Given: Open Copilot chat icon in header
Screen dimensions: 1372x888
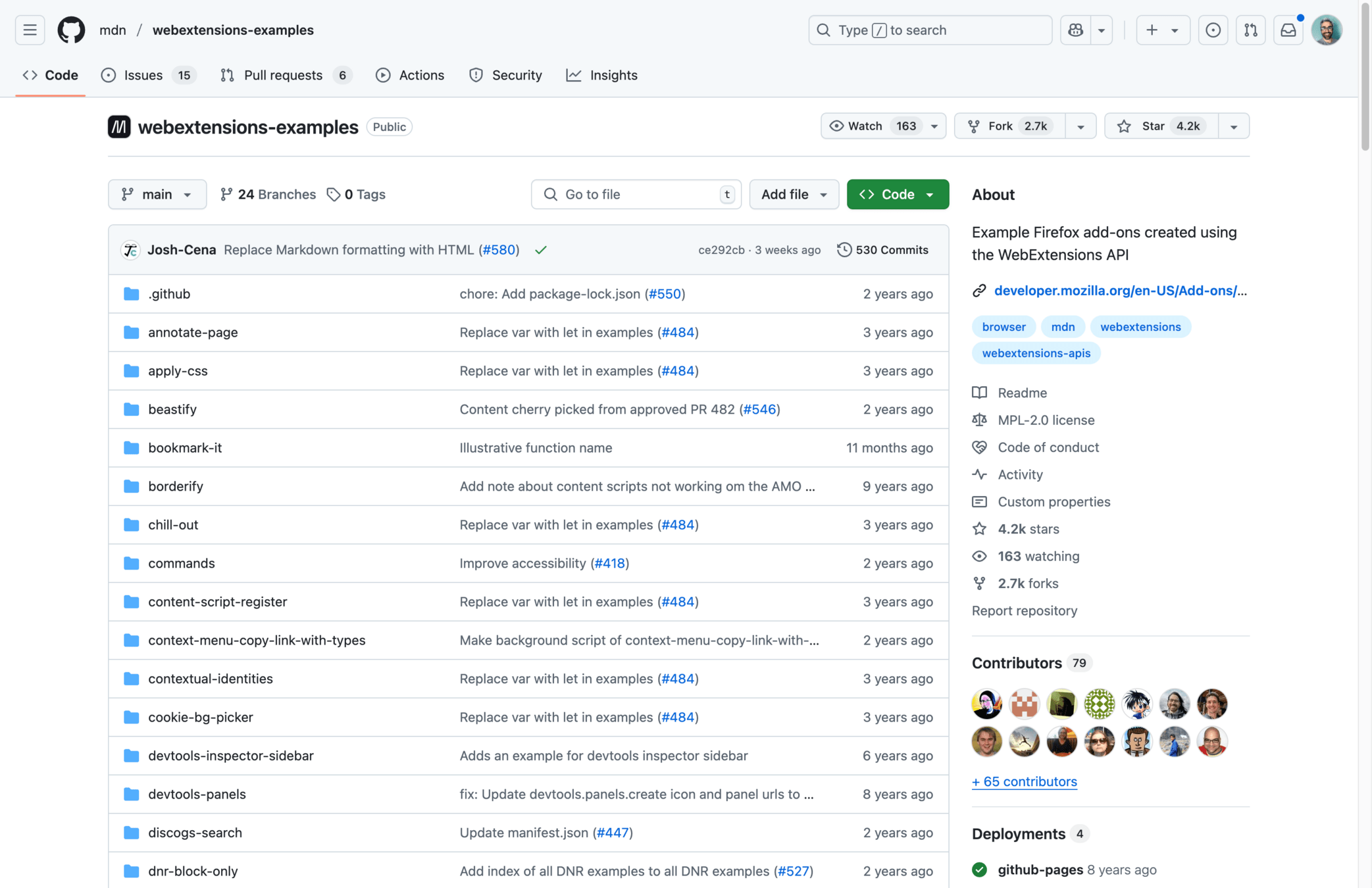Looking at the screenshot, I should click(x=1075, y=30).
